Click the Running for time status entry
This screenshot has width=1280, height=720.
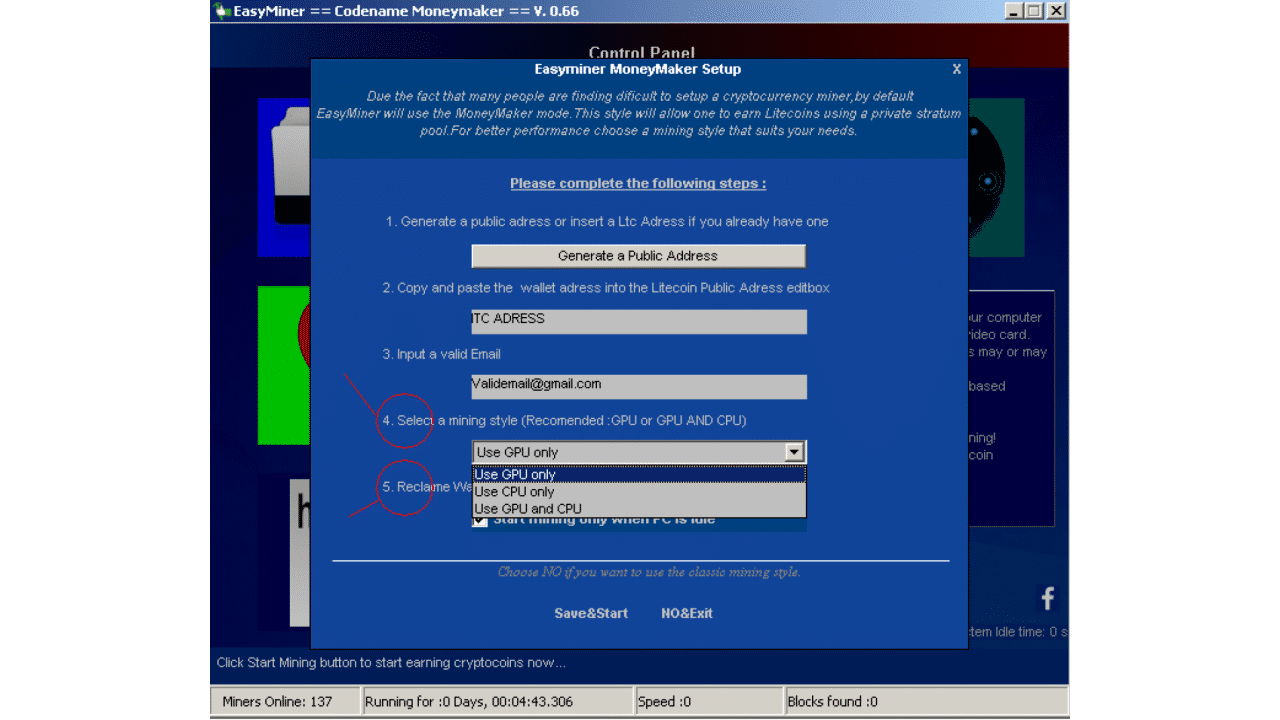point(497,701)
